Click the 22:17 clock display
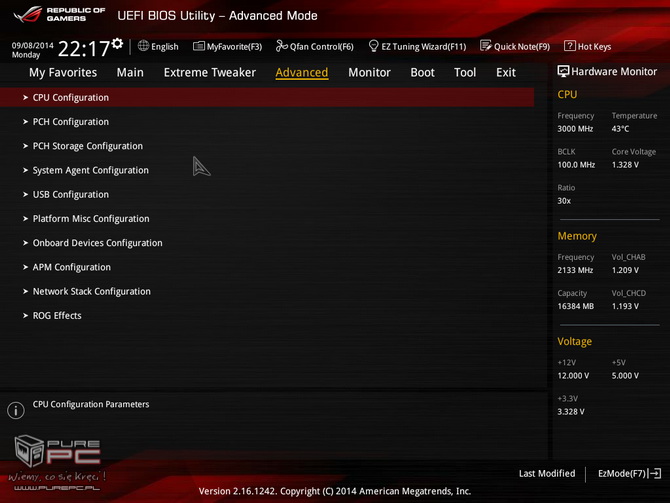The image size is (670, 503). pos(84,49)
